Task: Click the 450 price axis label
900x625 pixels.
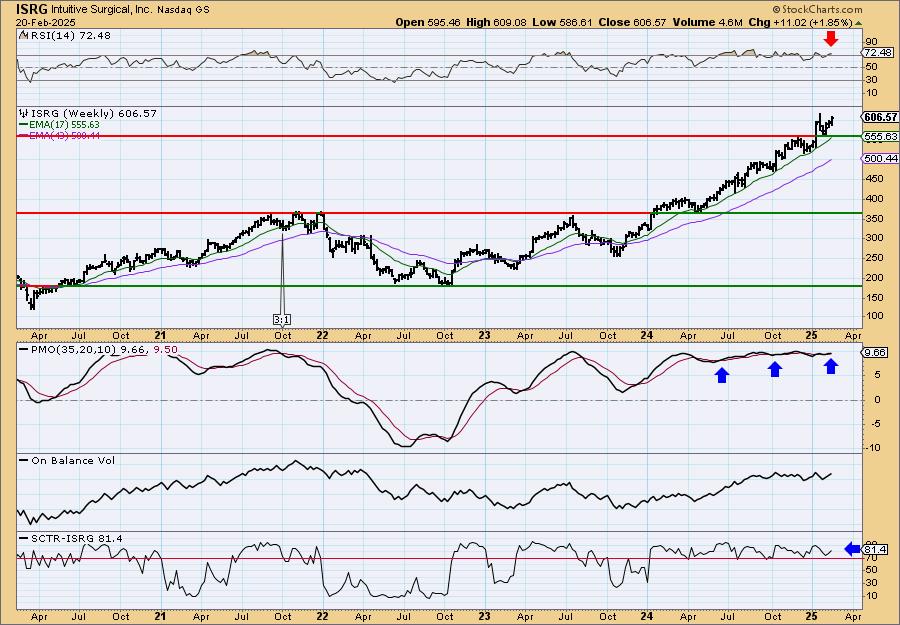Action: 874,179
